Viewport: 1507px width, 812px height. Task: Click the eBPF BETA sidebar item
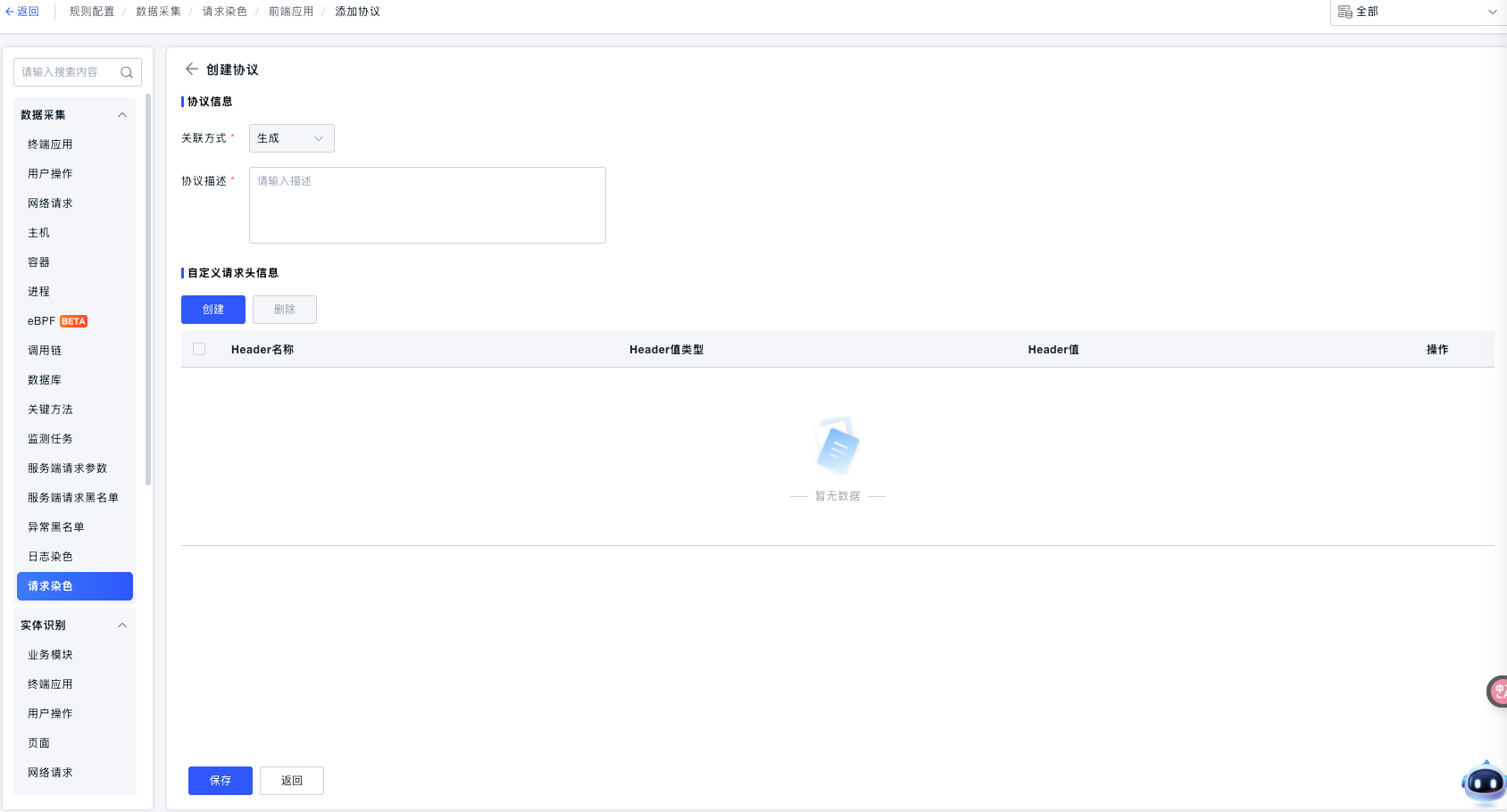(x=57, y=321)
